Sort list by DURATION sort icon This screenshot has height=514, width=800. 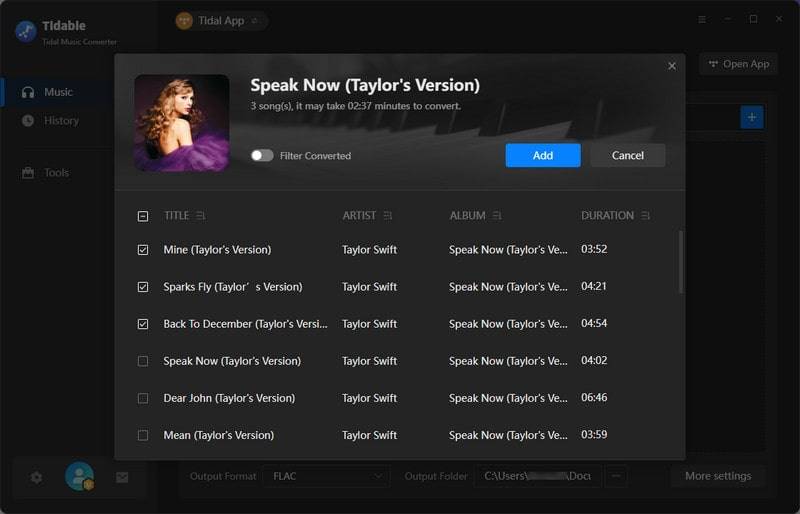(645, 216)
